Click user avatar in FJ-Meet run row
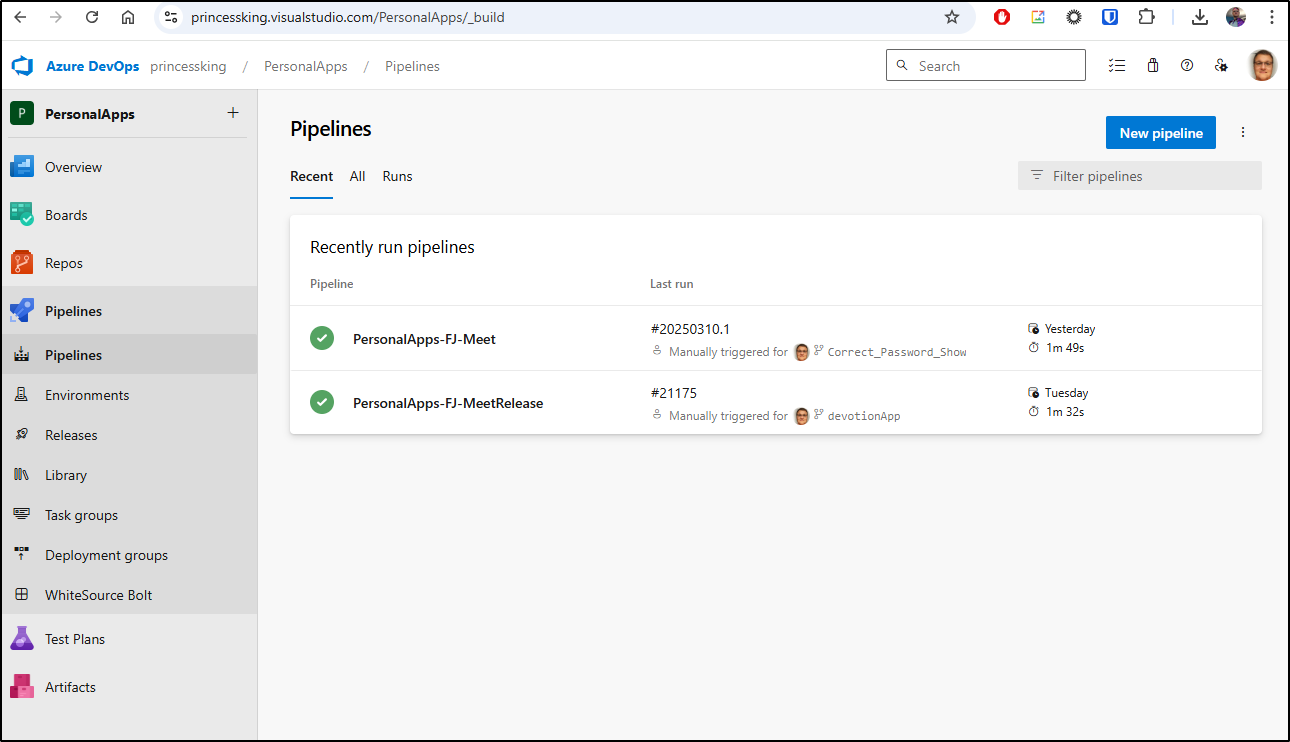 point(801,352)
